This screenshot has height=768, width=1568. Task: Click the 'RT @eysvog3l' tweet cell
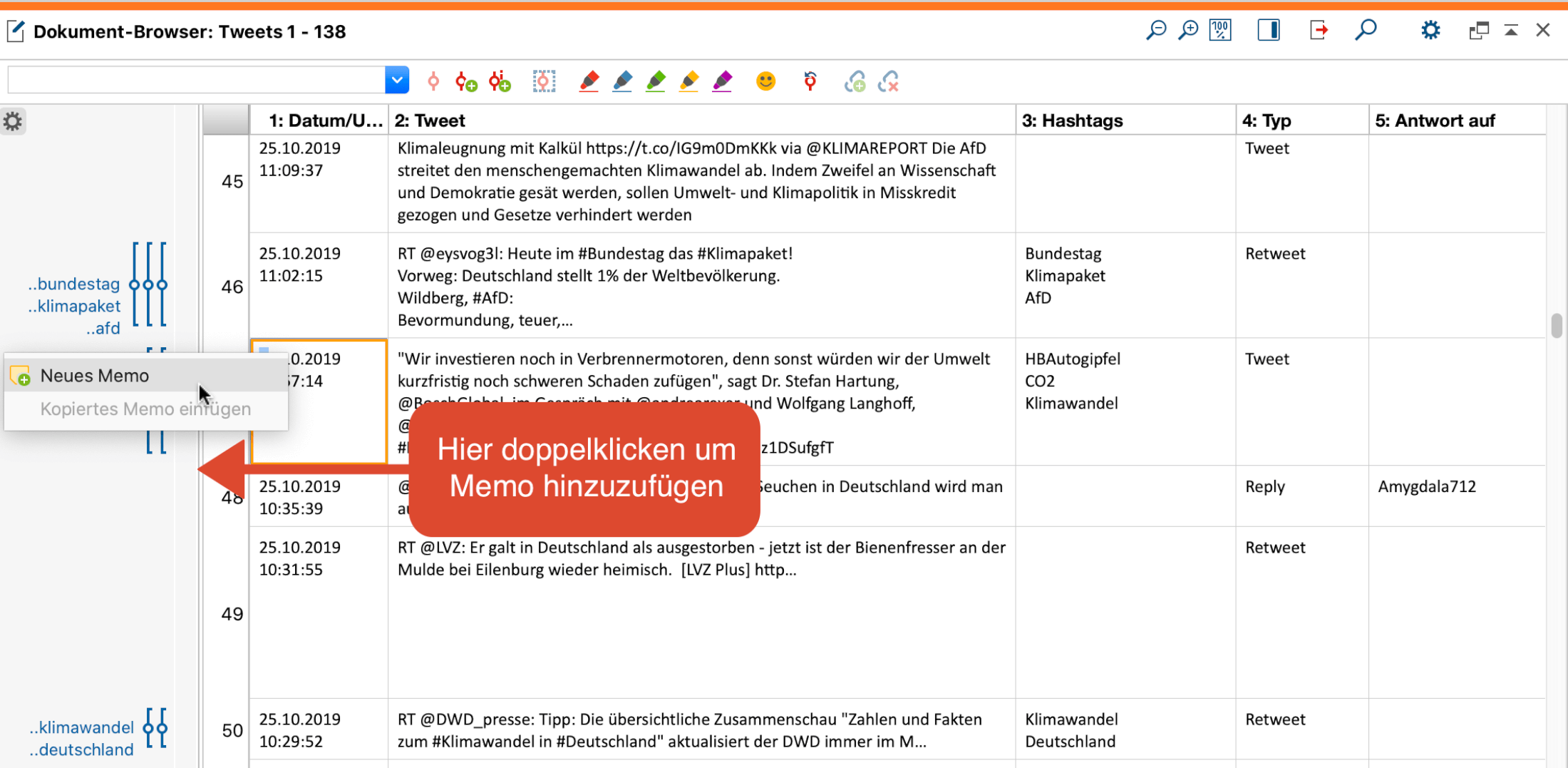pos(702,287)
